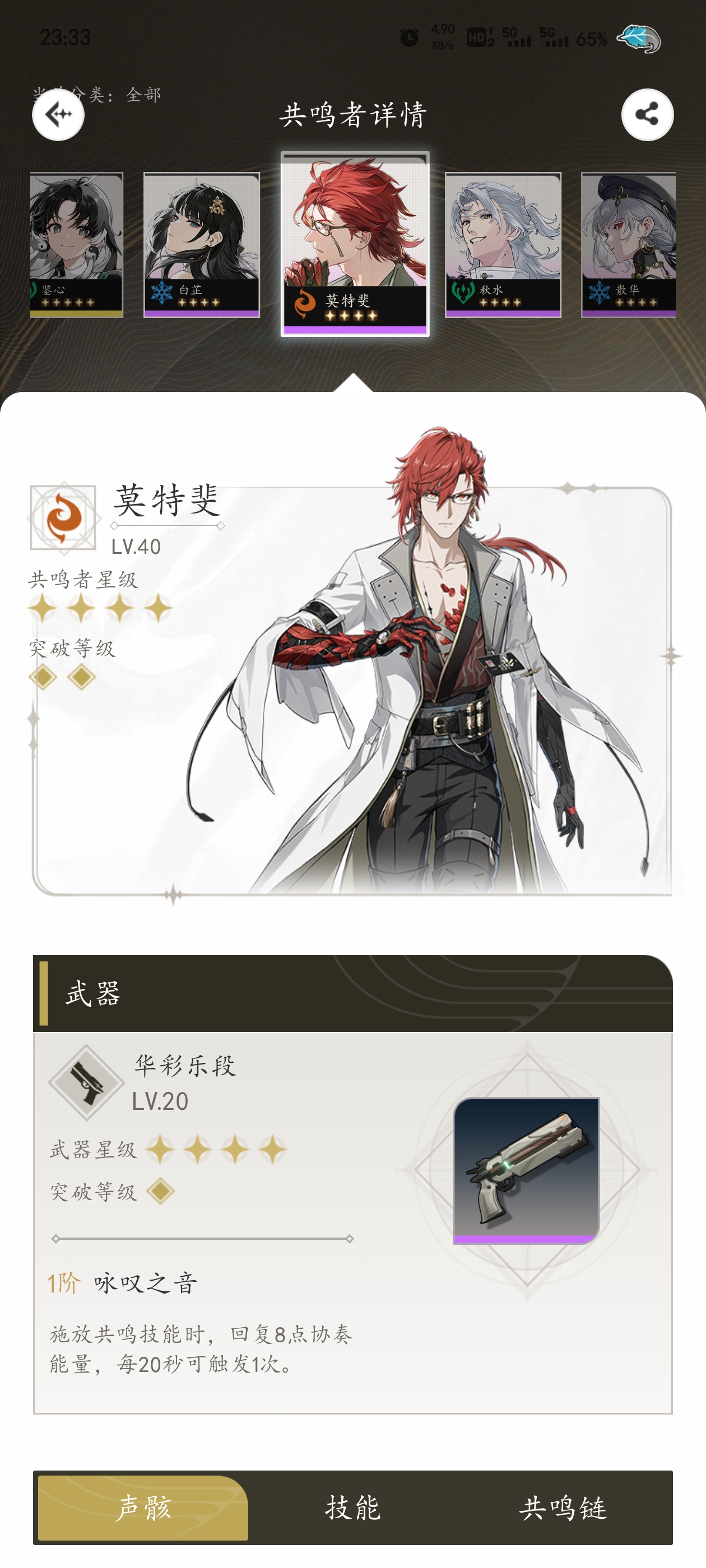Image resolution: width=706 pixels, height=1568 pixels.
Task: Click the weapon 突破等级 diamond indicator
Action: click(160, 1191)
